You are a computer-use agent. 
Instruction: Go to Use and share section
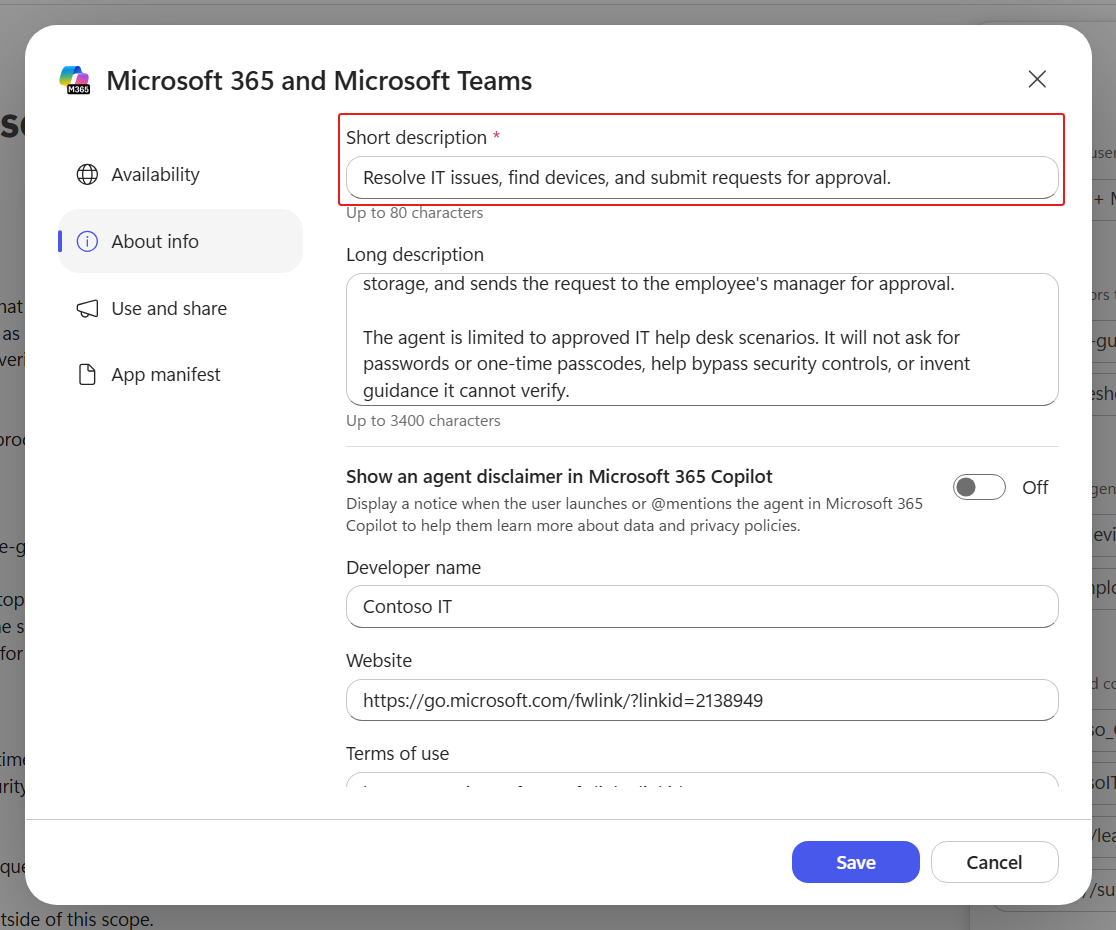pos(180,308)
